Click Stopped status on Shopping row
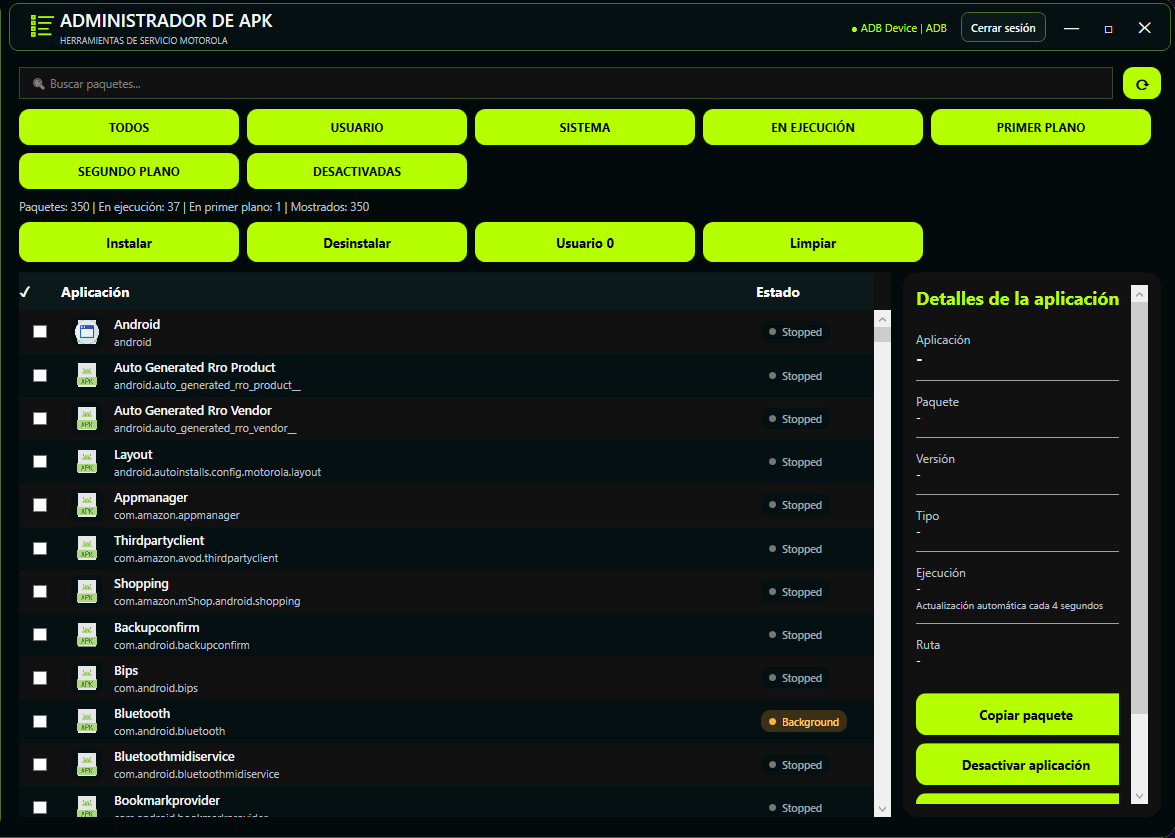Screen dimensions: 1175x838 [795, 592]
